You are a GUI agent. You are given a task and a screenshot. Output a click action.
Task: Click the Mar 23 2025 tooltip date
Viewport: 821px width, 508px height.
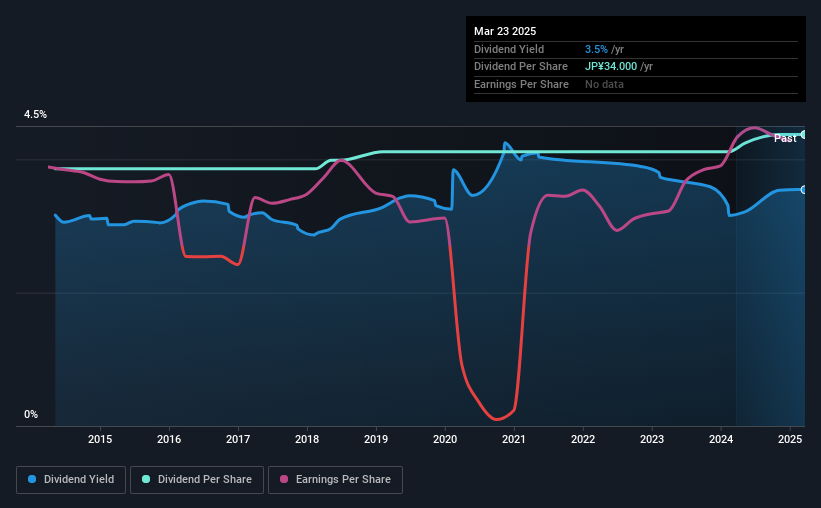tap(505, 31)
